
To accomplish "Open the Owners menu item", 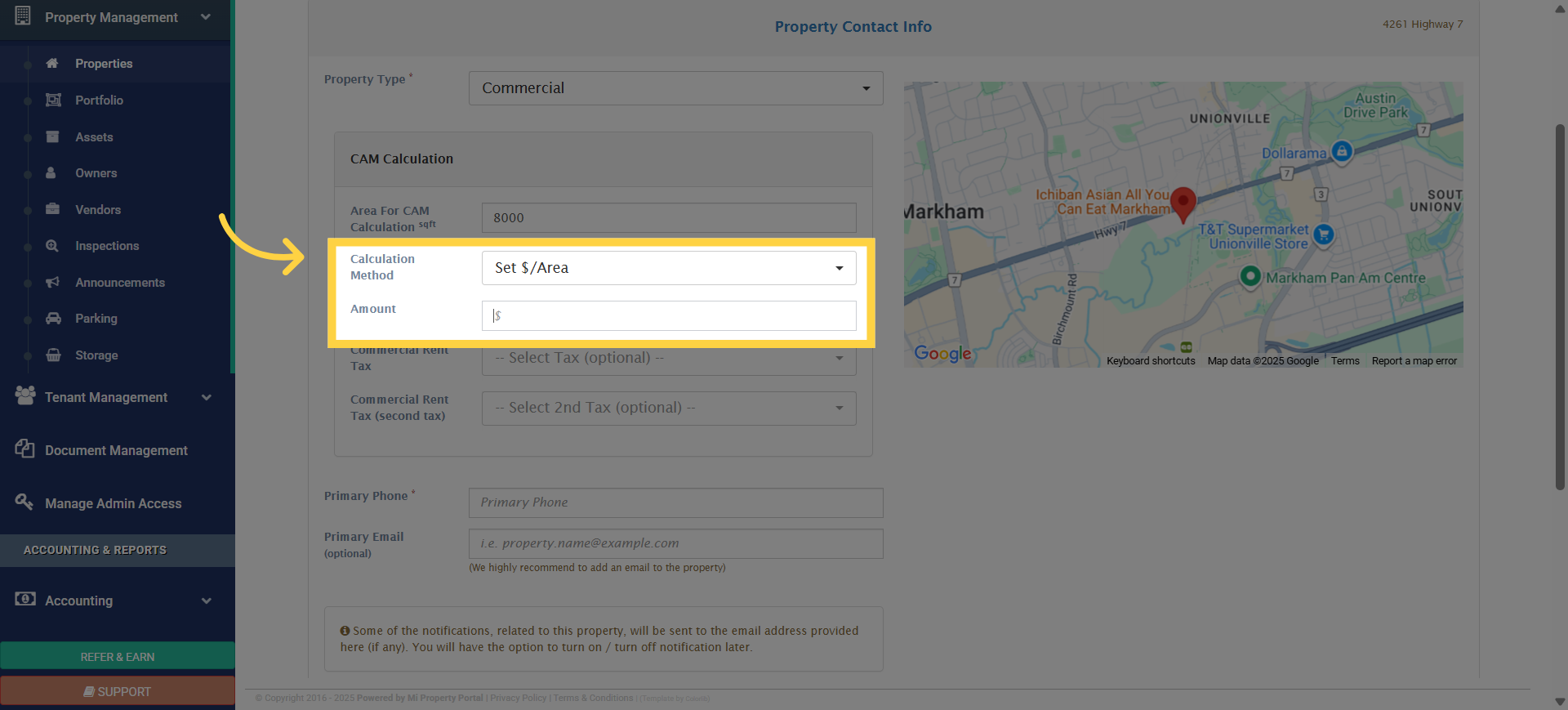I will (x=96, y=173).
